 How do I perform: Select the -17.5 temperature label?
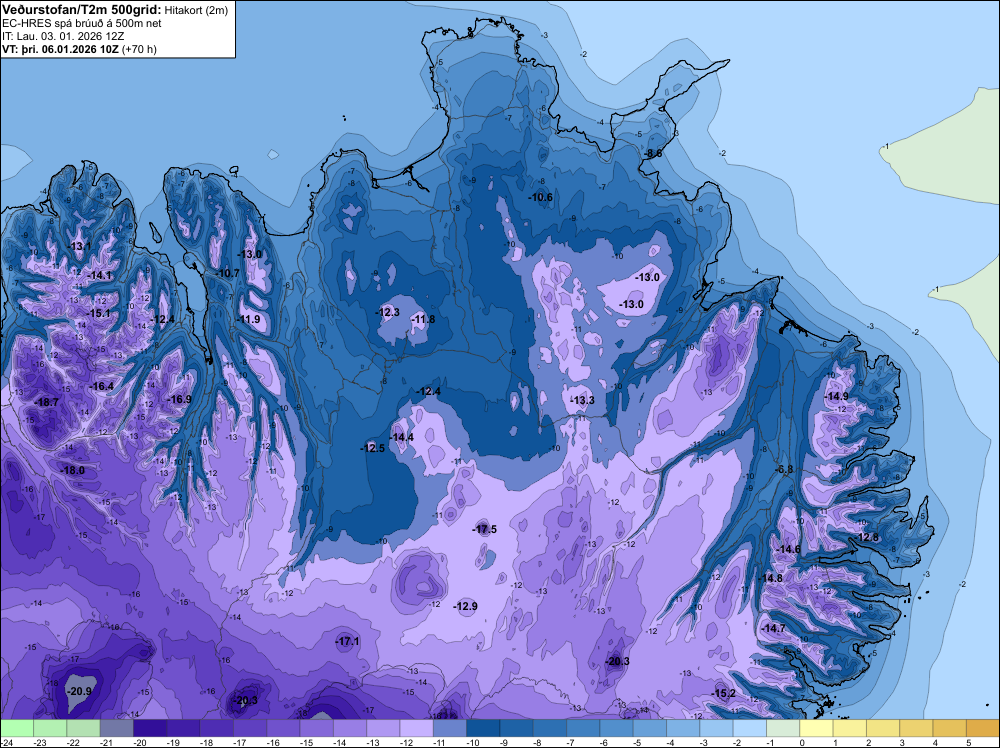click(484, 529)
